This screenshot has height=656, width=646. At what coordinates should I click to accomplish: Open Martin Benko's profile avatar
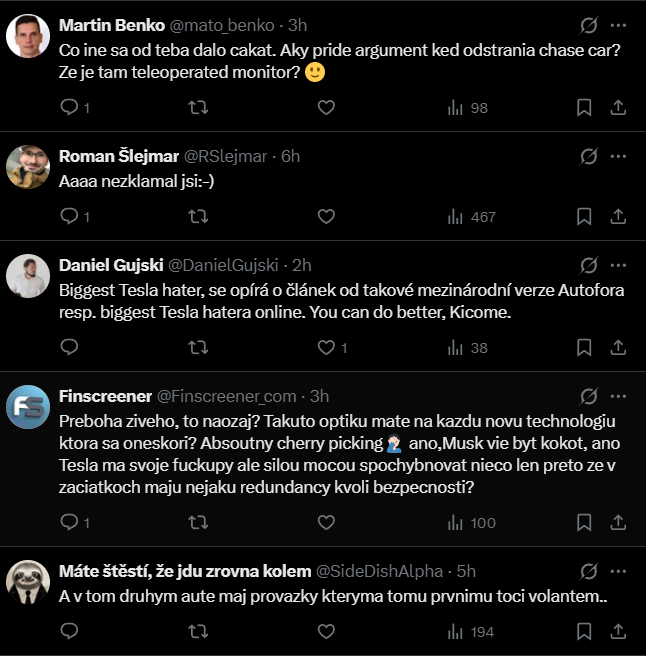[28, 36]
